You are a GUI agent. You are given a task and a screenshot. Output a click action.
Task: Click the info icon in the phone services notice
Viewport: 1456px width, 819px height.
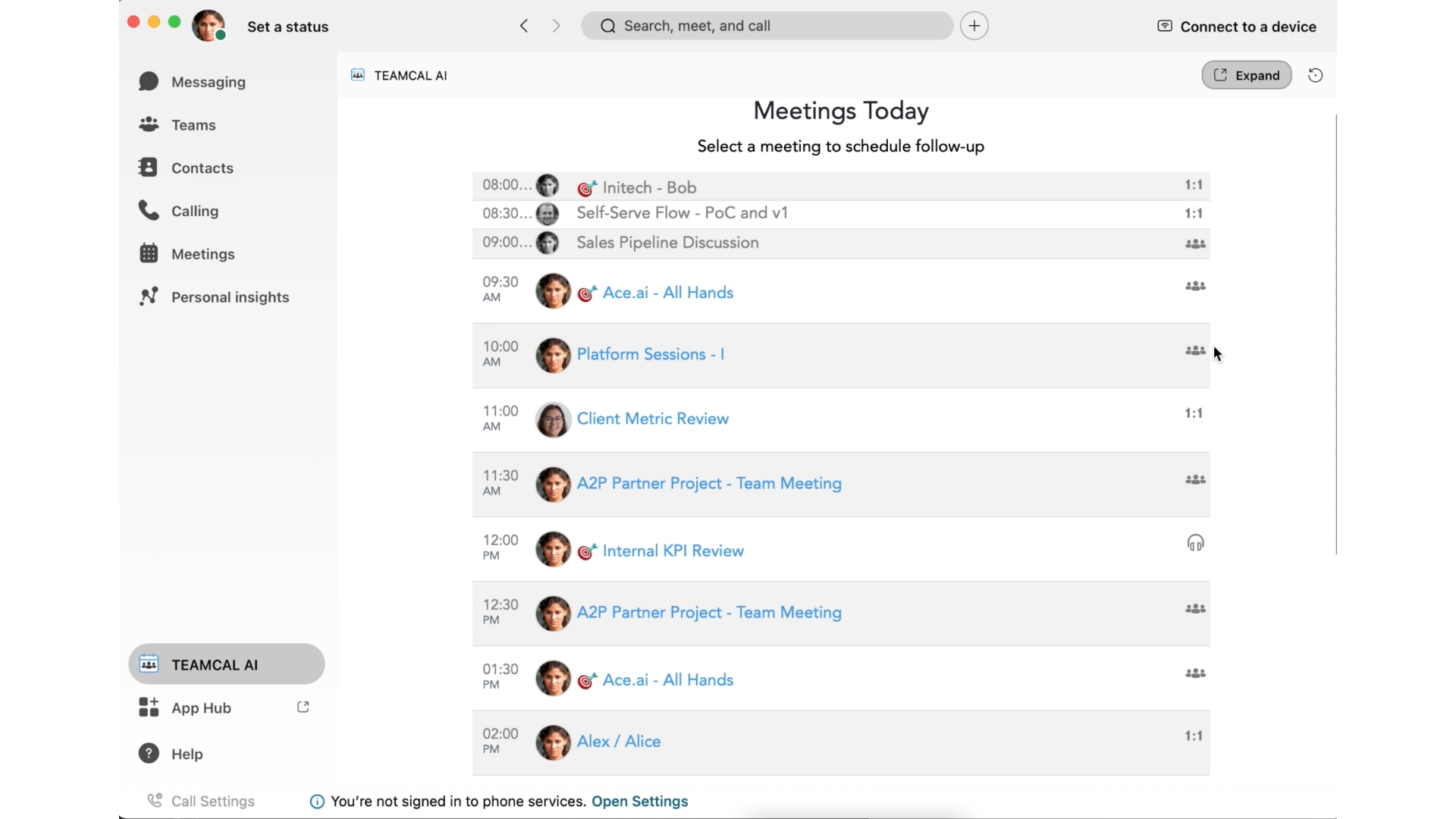point(317,802)
